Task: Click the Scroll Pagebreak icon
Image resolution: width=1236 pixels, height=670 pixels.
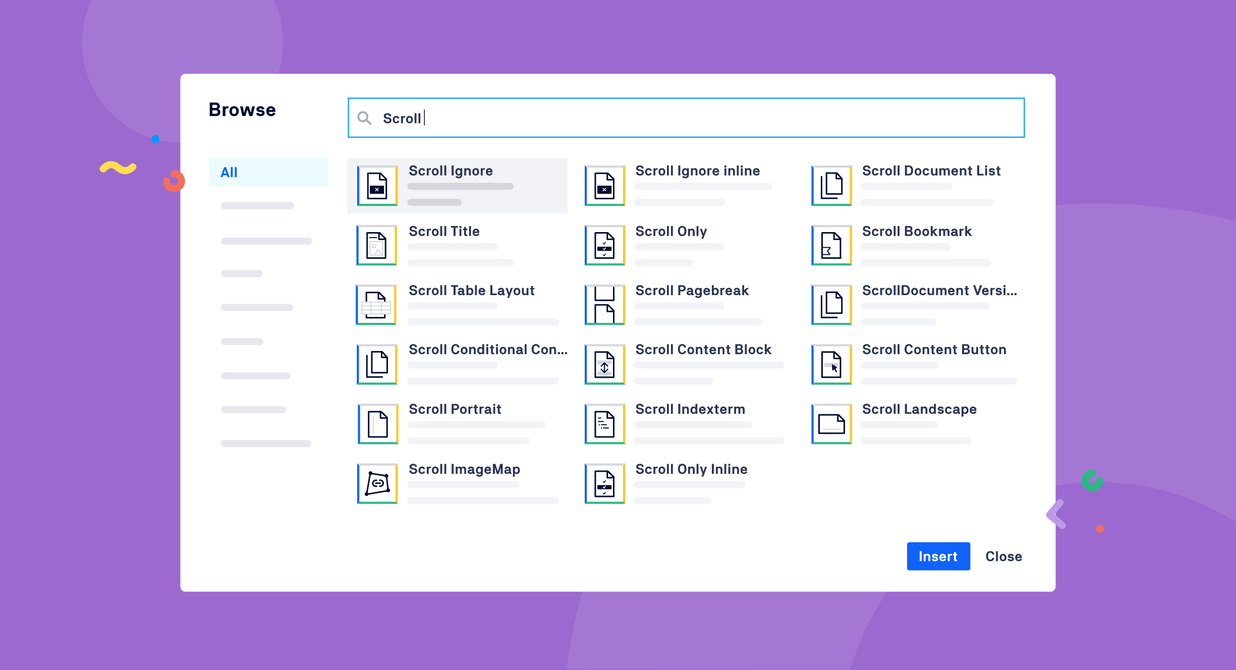Action: [x=604, y=305]
